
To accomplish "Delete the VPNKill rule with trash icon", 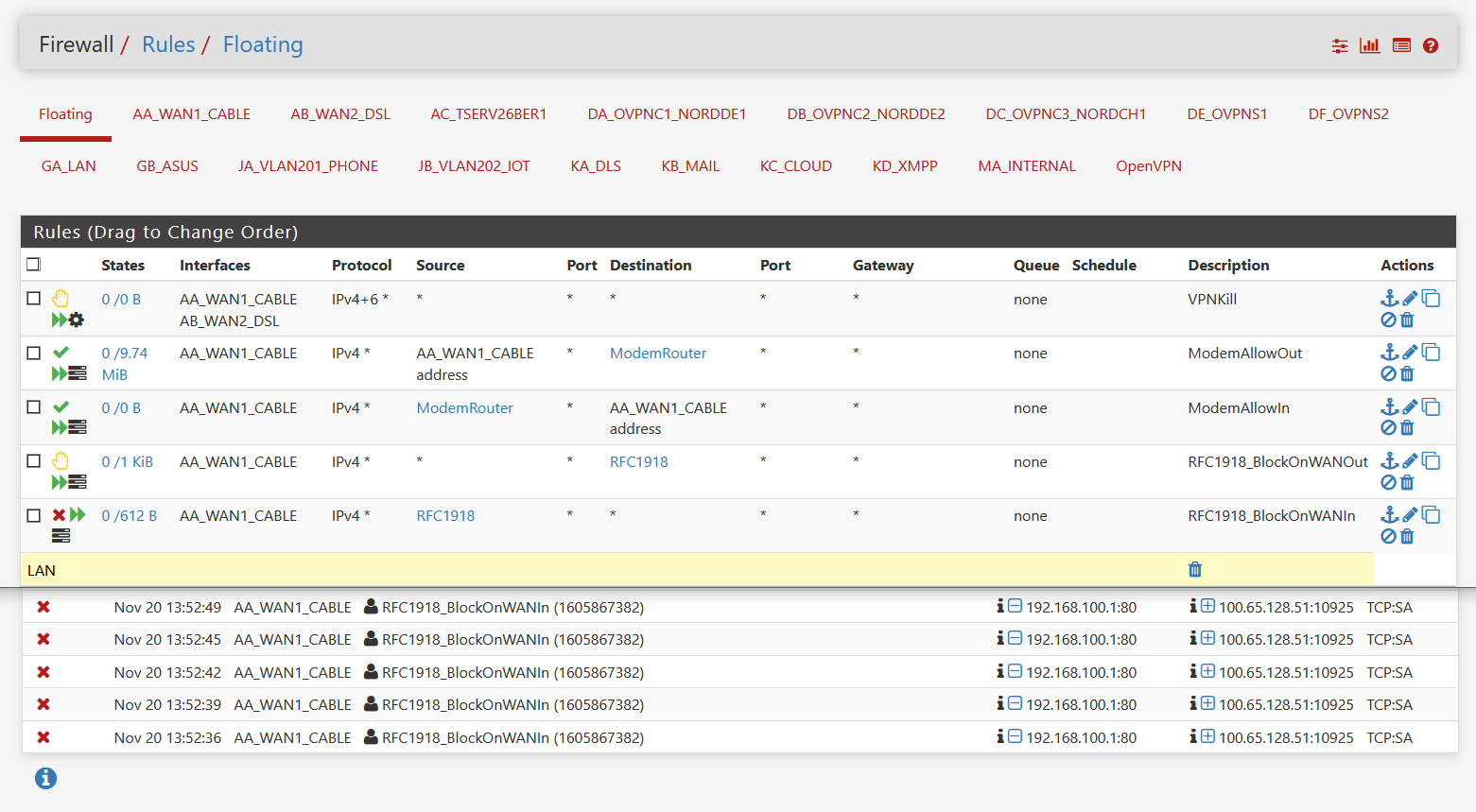I will pyautogui.click(x=1407, y=320).
